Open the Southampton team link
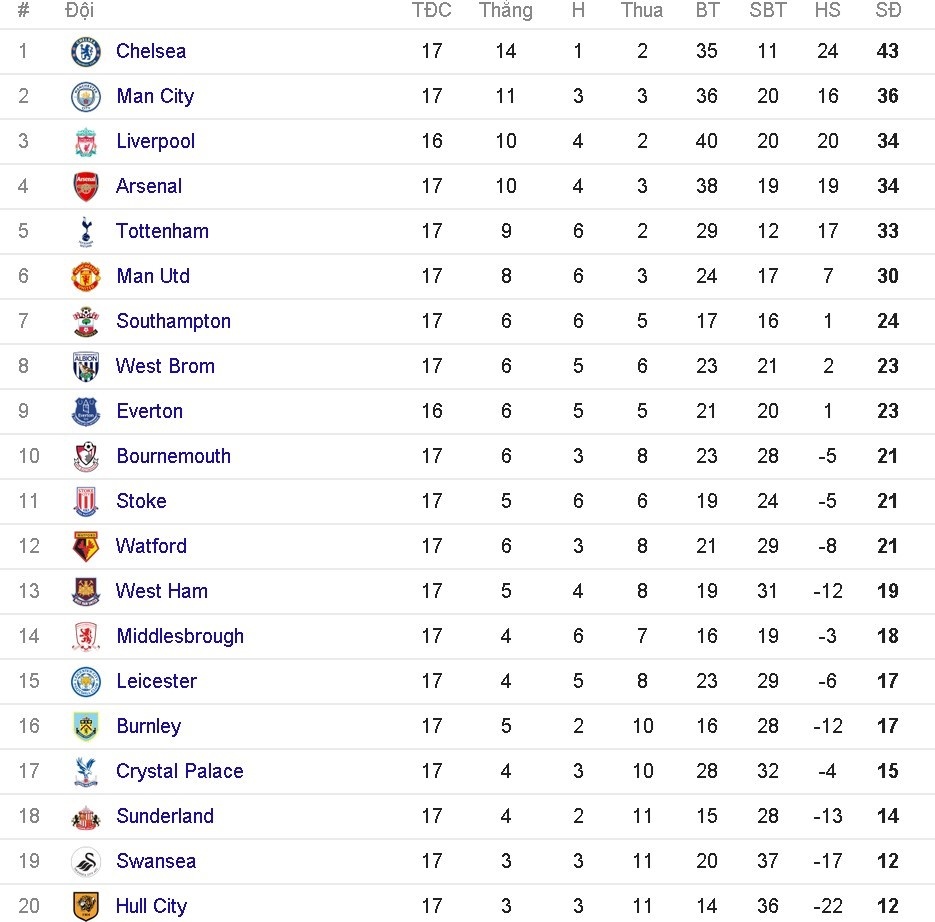Image resolution: width=935 pixels, height=922 pixels. [x=173, y=321]
